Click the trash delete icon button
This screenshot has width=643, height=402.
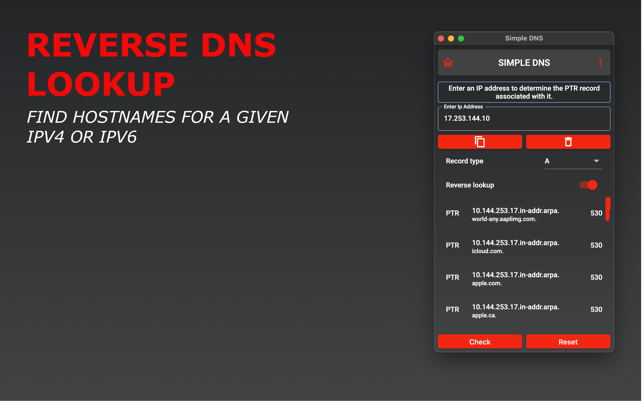pos(568,142)
